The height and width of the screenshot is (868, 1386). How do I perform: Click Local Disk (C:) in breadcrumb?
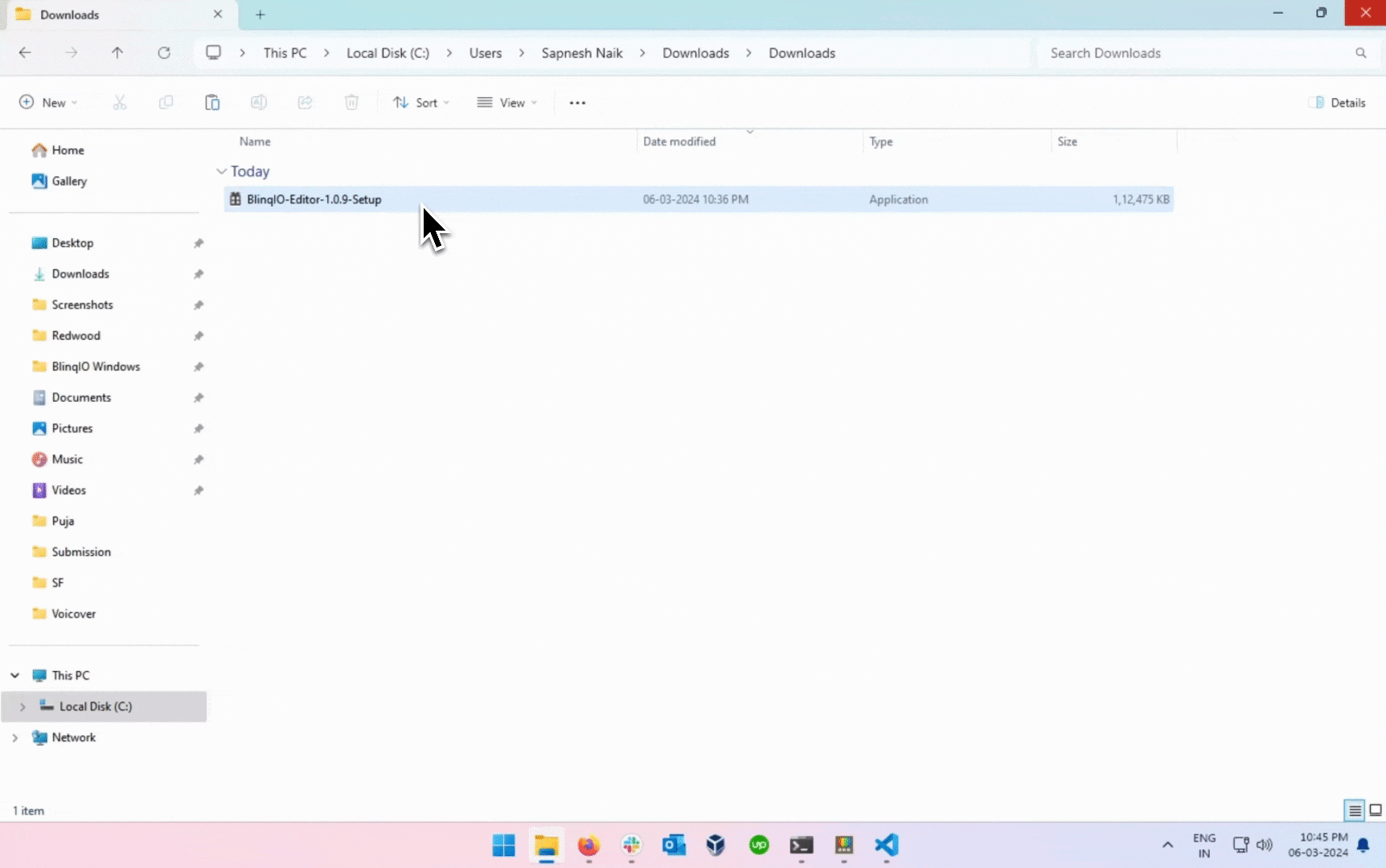click(388, 53)
